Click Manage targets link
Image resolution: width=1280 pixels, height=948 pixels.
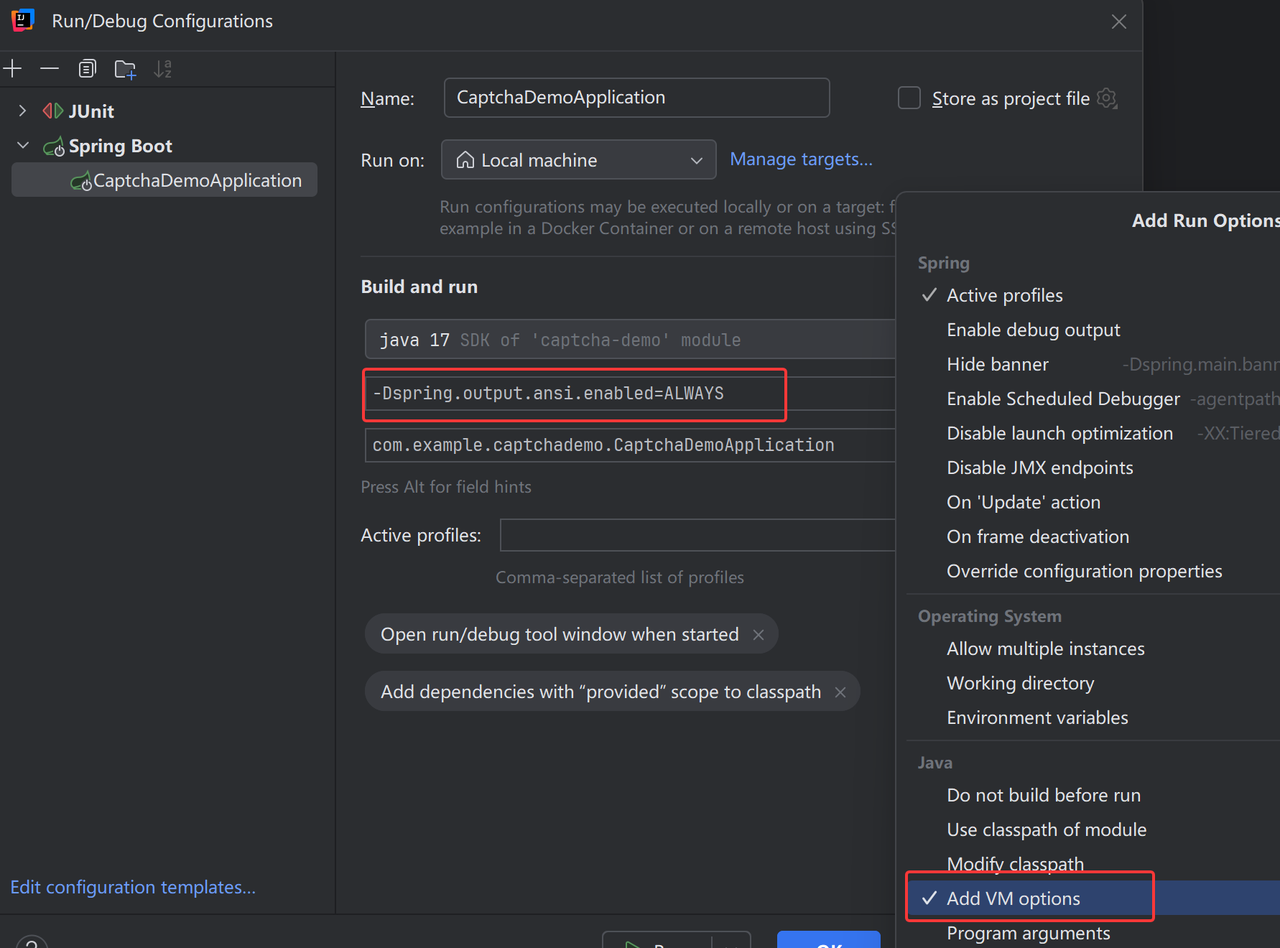(x=801, y=159)
